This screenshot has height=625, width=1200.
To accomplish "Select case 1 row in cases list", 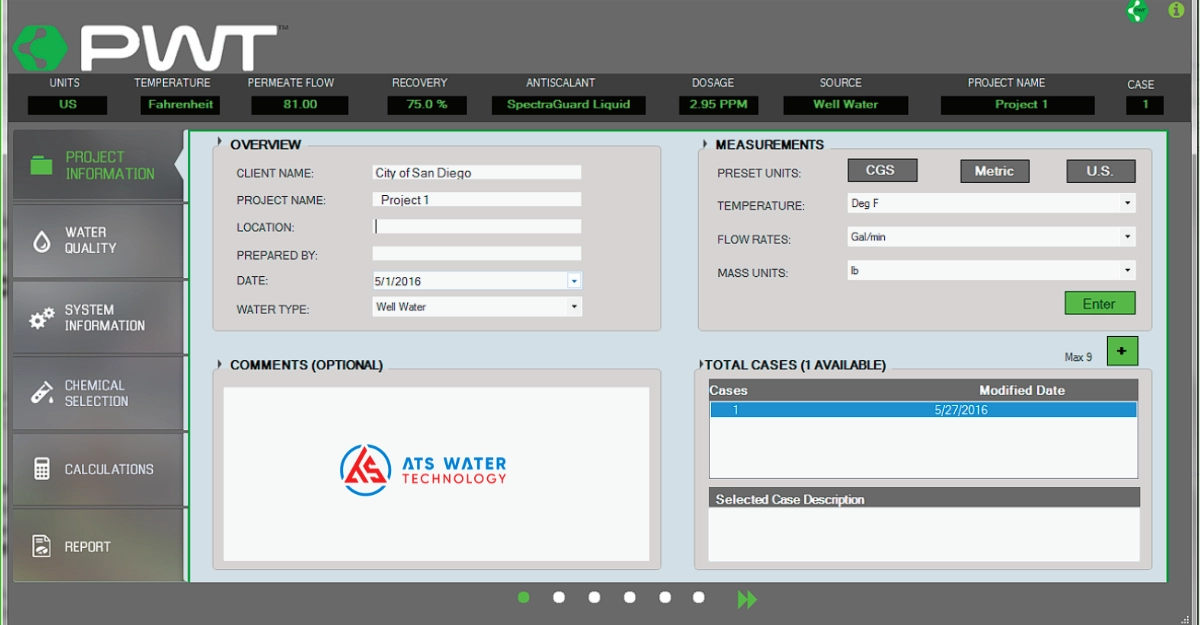I will tap(922, 410).
